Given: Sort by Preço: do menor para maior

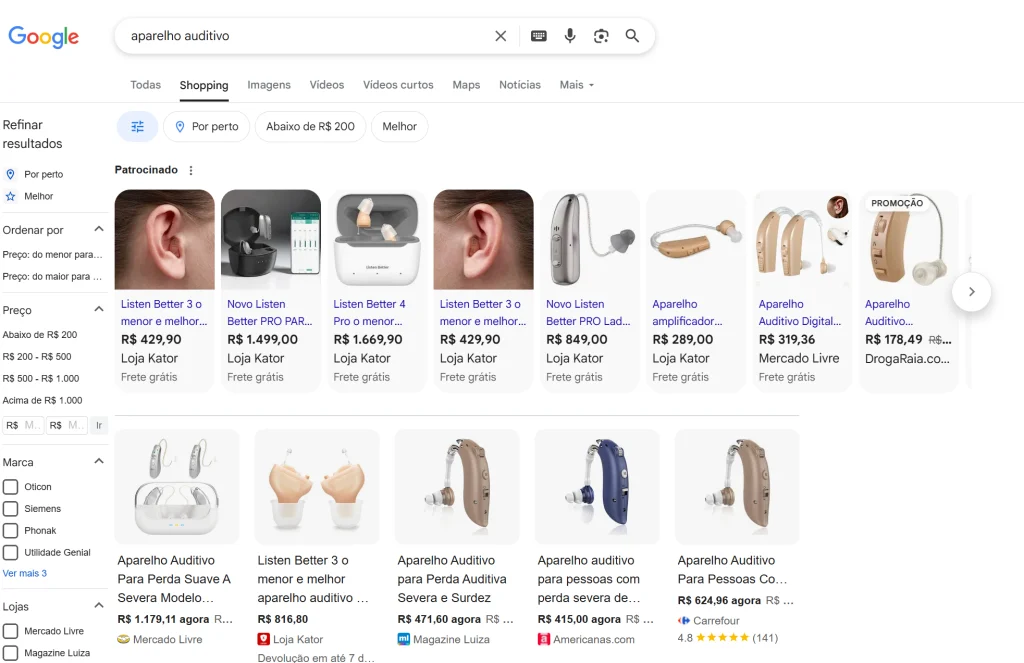Looking at the screenshot, I should (x=52, y=255).
